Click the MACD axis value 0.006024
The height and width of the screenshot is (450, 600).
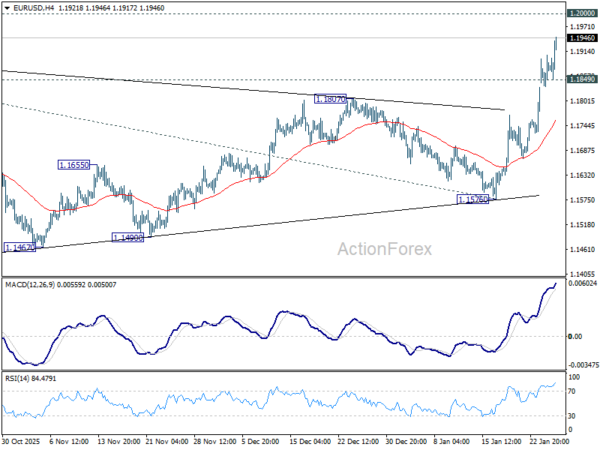point(582,283)
